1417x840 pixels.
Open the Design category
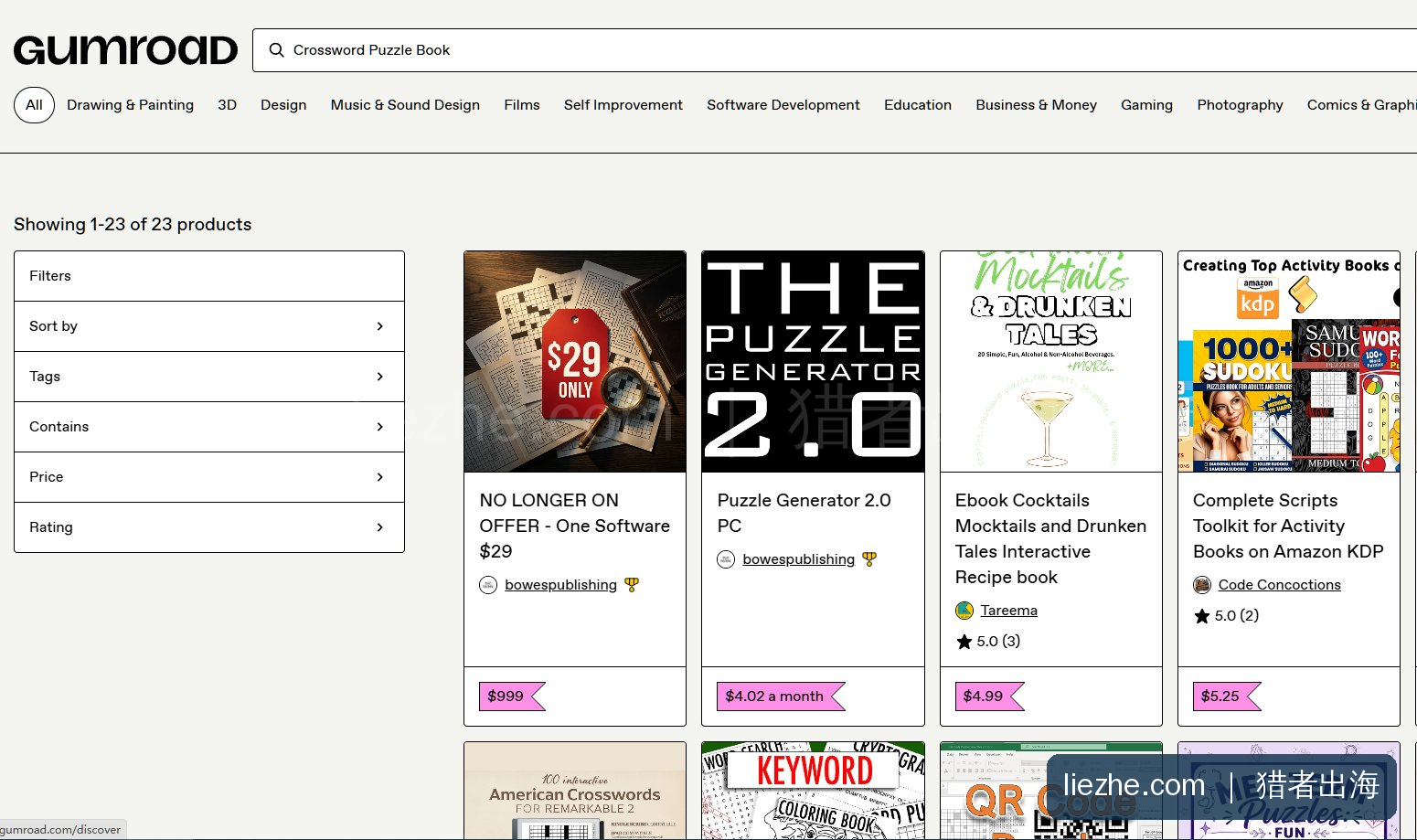point(283,104)
